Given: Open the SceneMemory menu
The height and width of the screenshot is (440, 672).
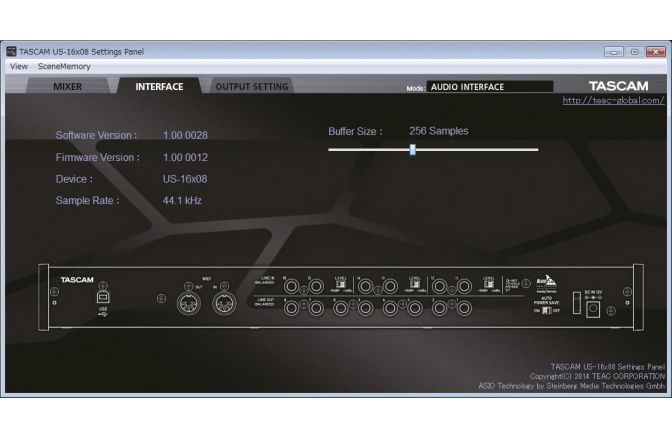Looking at the screenshot, I should [64, 66].
